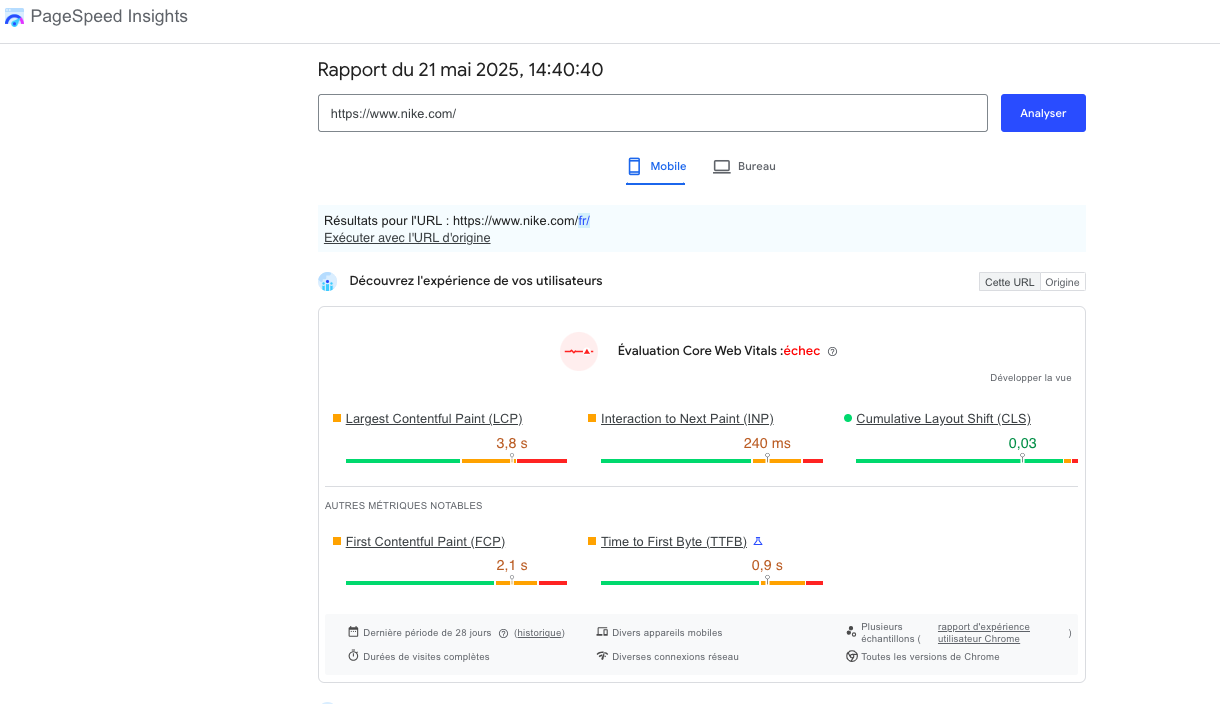This screenshot has height=704, width=1220.
Task: Select the Cette URL toggle
Action: [x=1009, y=282]
